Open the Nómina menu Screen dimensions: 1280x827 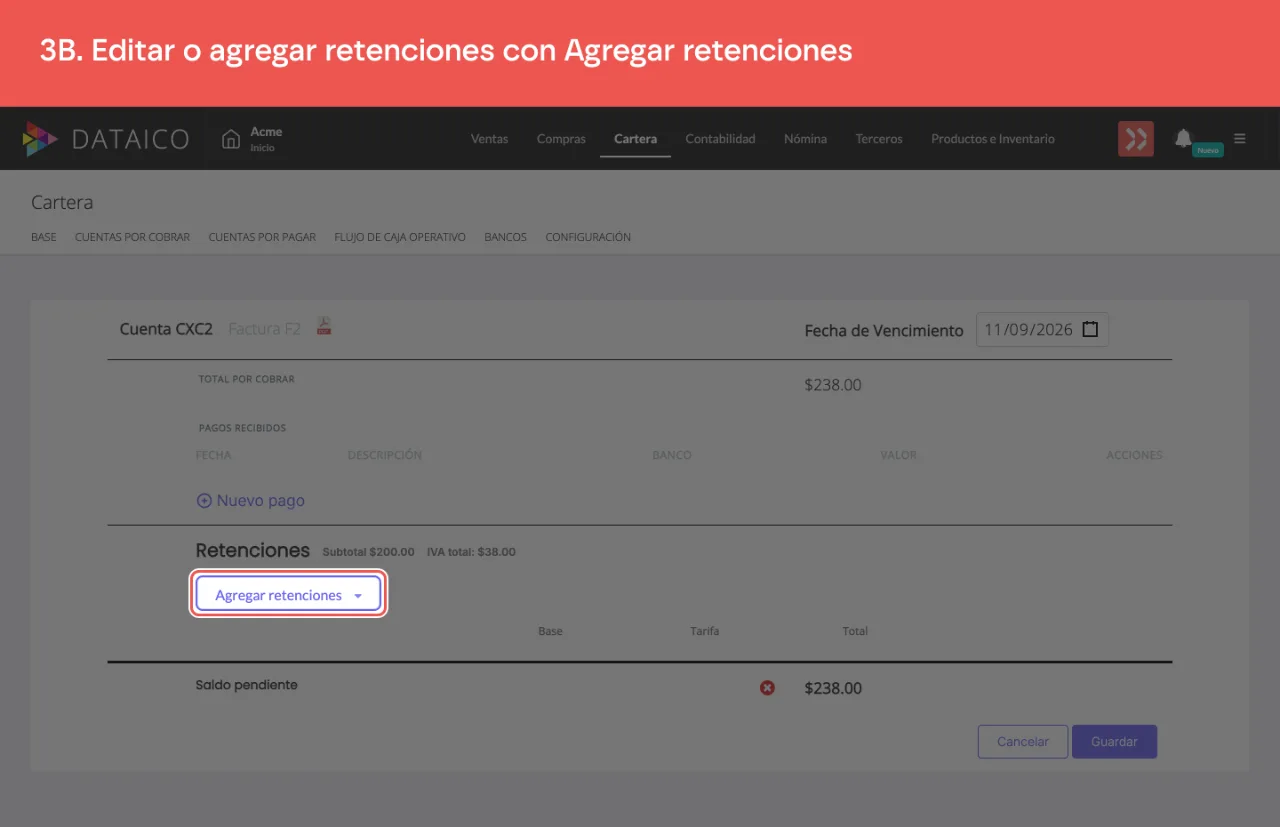[805, 139]
